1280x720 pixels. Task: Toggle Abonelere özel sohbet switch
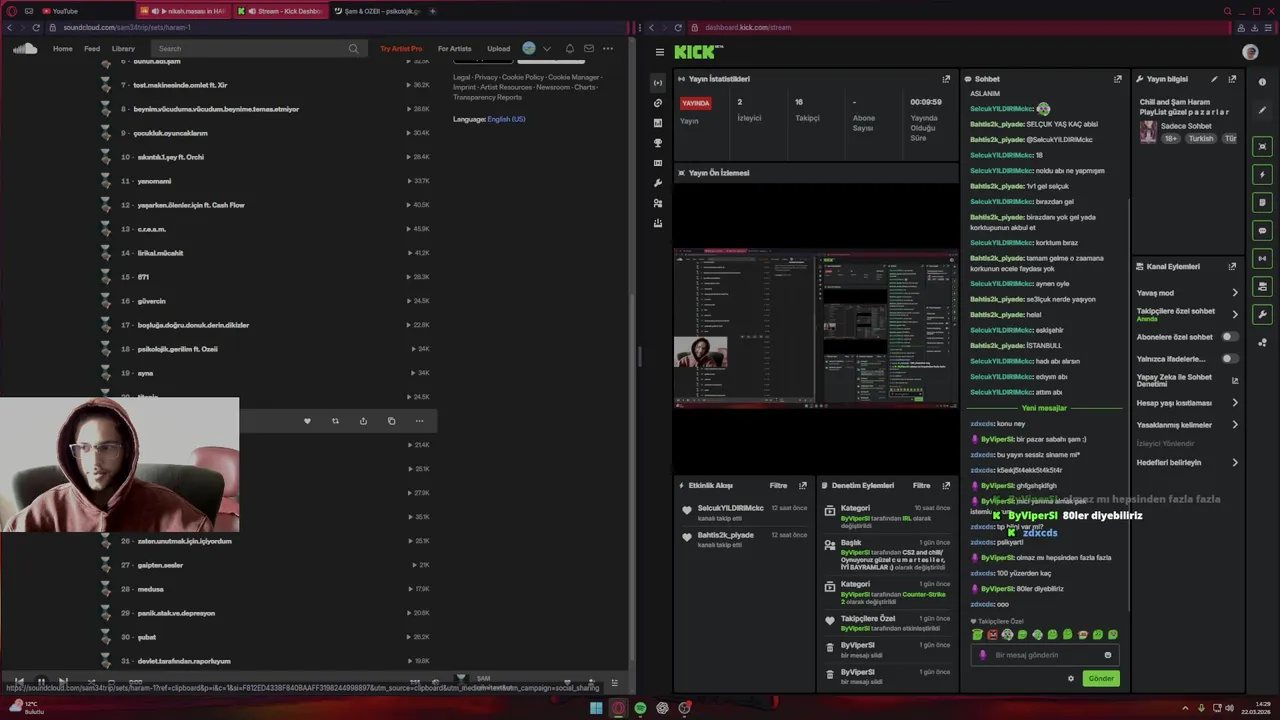[x=1230, y=337]
